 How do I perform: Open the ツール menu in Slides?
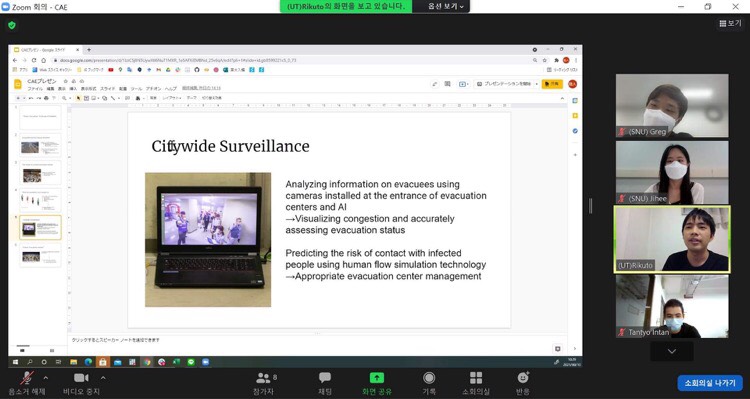[x=136, y=89]
